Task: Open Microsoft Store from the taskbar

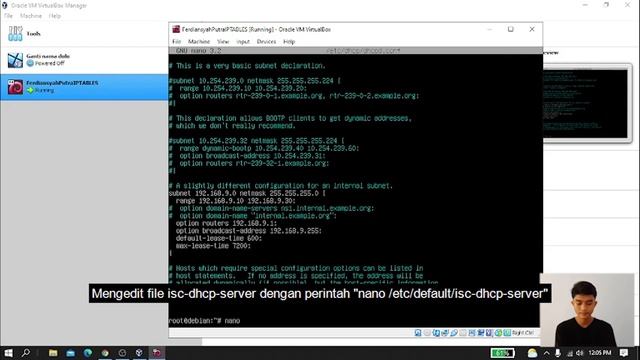Action: [x=71, y=353]
